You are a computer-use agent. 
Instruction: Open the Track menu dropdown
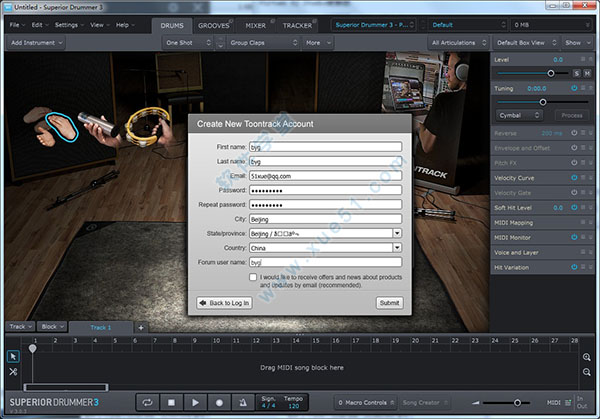21,326
